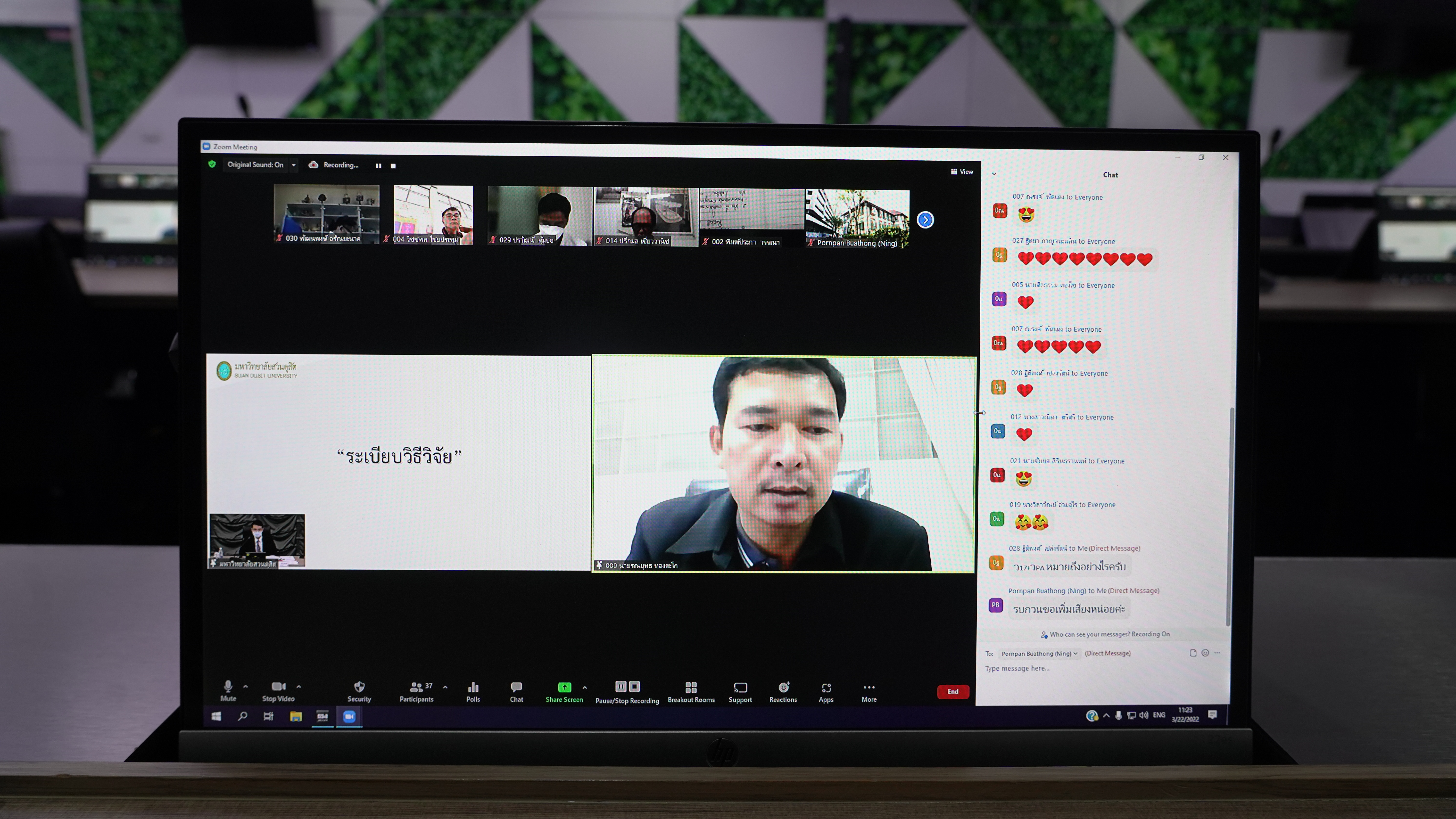Stop Video camera toggle
Viewport: 1456px width, 819px height.
(x=278, y=691)
